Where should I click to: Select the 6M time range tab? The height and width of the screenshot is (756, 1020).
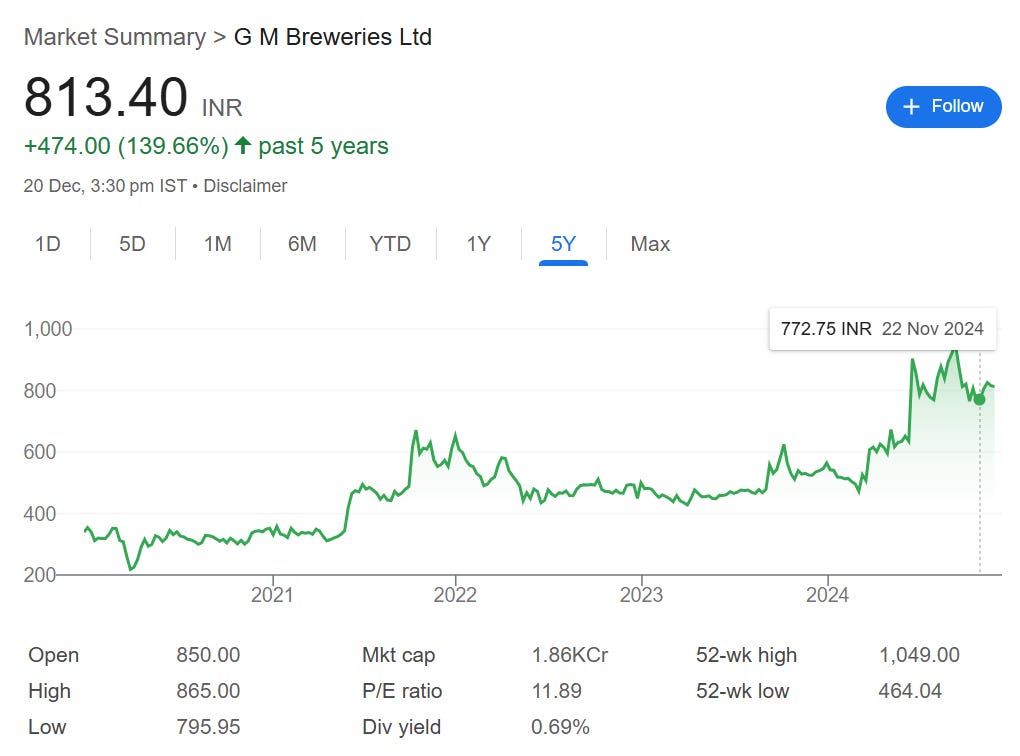click(302, 244)
